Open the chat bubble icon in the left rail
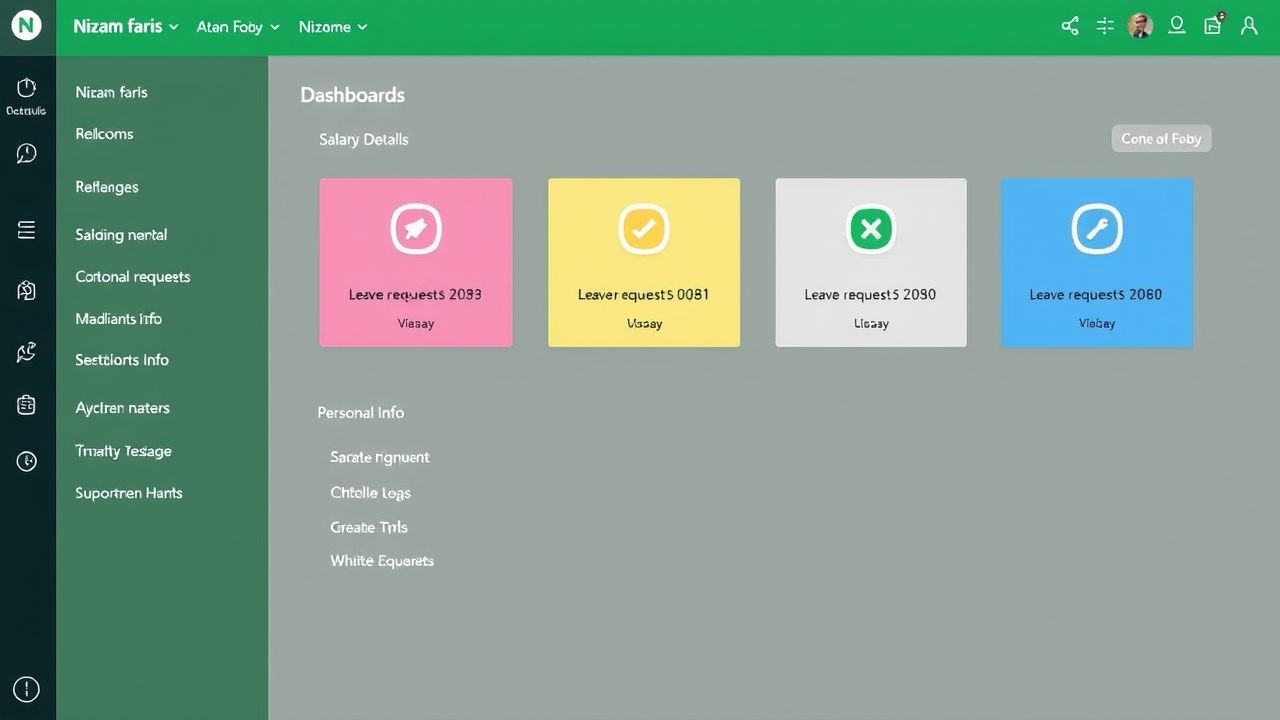 [x=26, y=152]
